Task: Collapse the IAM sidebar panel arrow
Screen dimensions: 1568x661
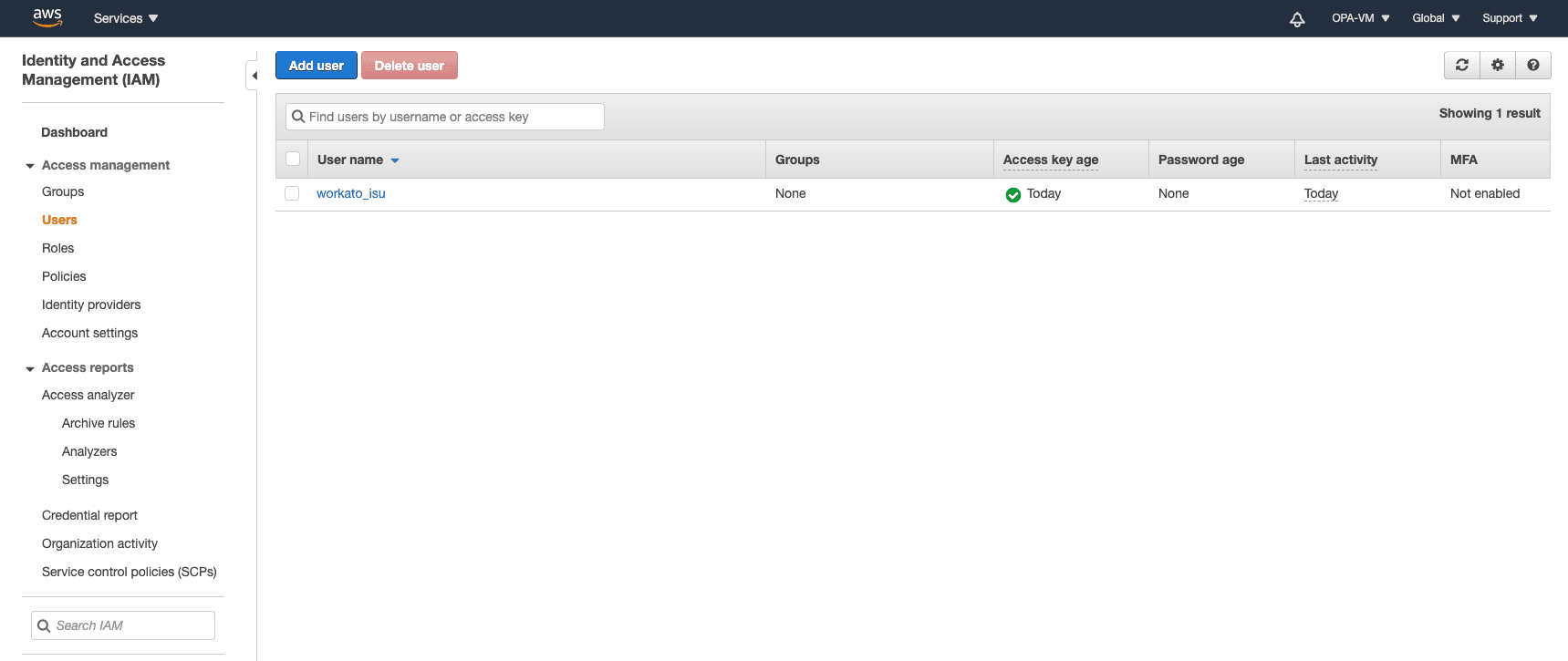Action: [254, 76]
